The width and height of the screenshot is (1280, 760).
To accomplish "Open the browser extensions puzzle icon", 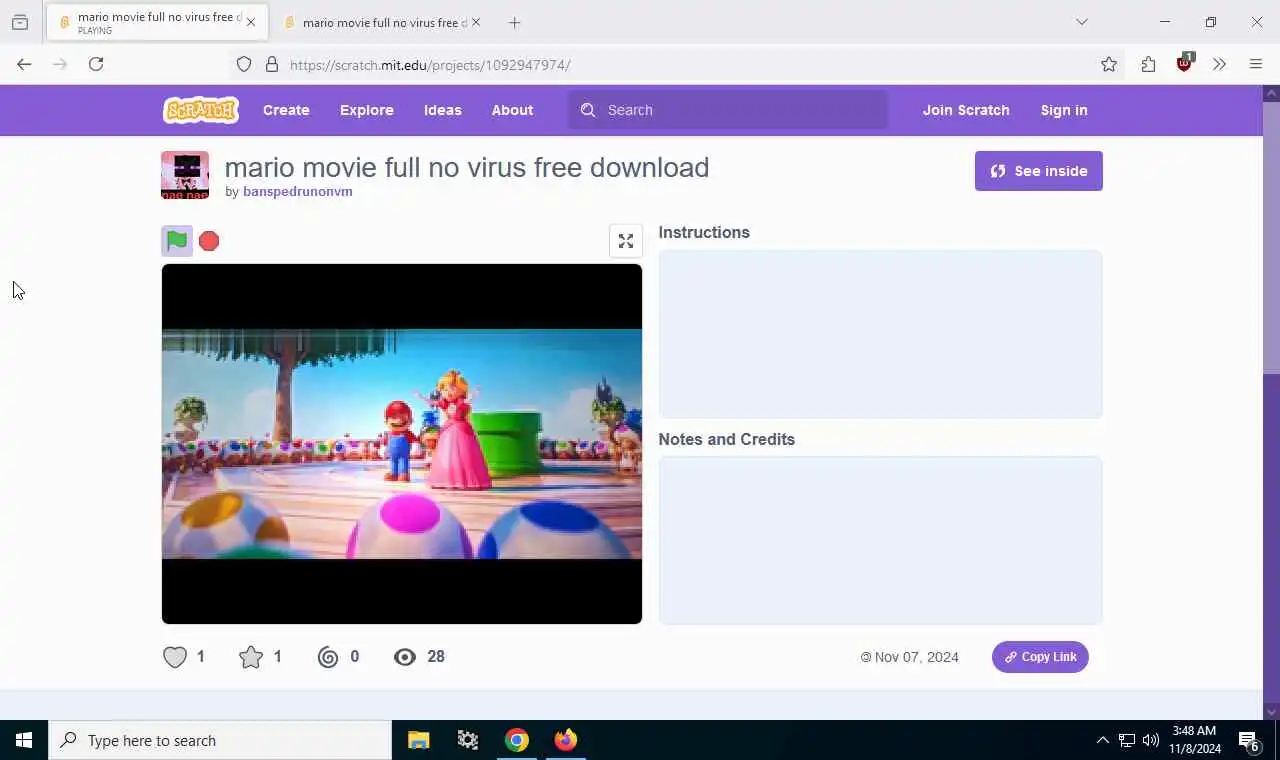I will [1148, 64].
